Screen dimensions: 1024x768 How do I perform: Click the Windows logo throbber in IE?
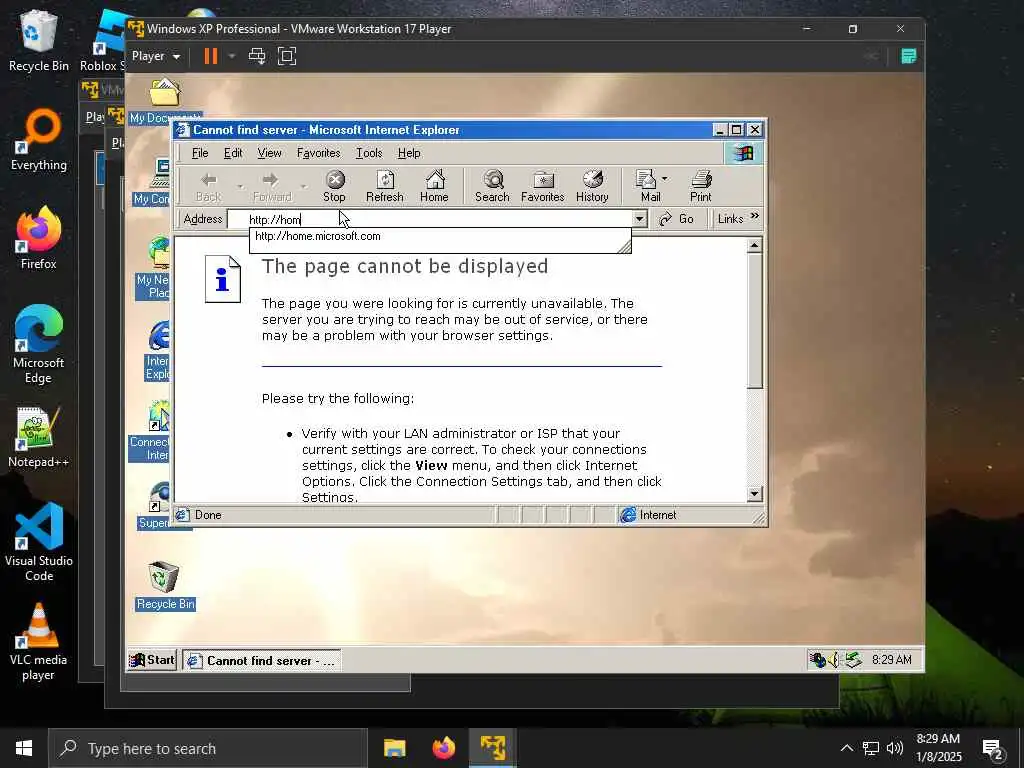pos(743,153)
